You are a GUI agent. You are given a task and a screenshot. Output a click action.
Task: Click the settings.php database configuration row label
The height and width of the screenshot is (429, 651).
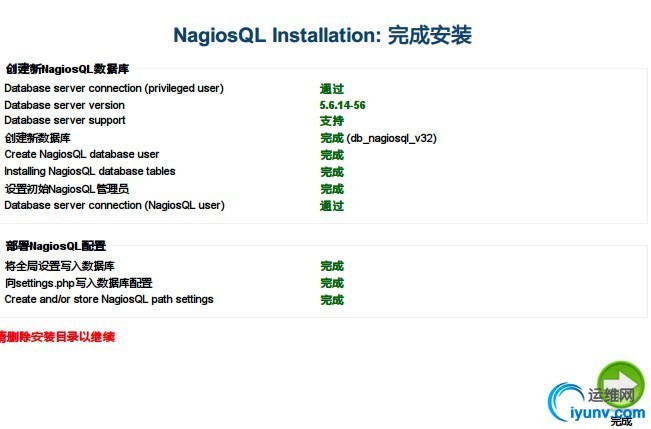pyautogui.click(x=78, y=283)
